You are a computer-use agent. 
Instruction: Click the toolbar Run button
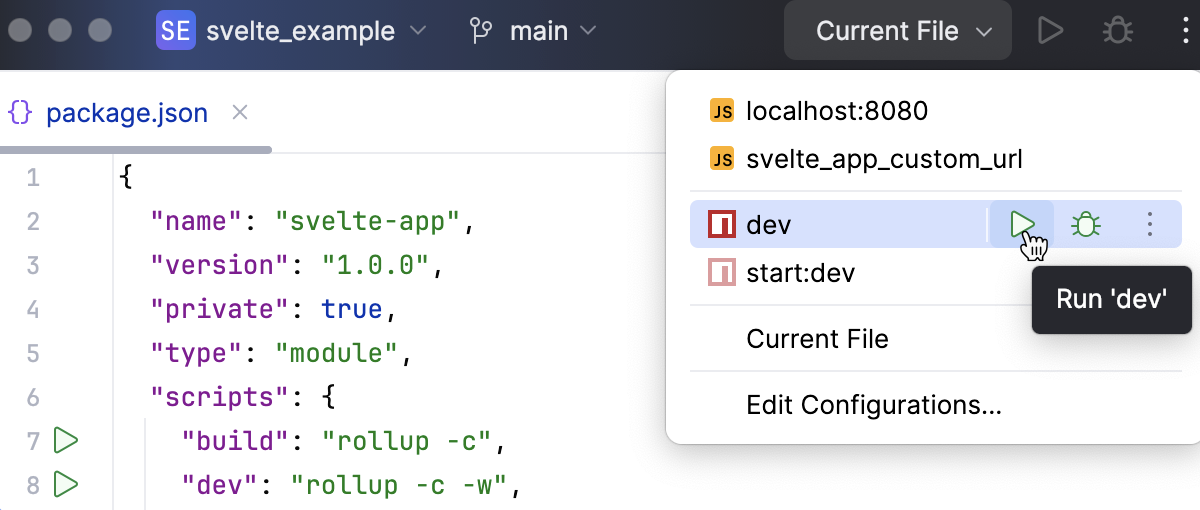[1049, 31]
